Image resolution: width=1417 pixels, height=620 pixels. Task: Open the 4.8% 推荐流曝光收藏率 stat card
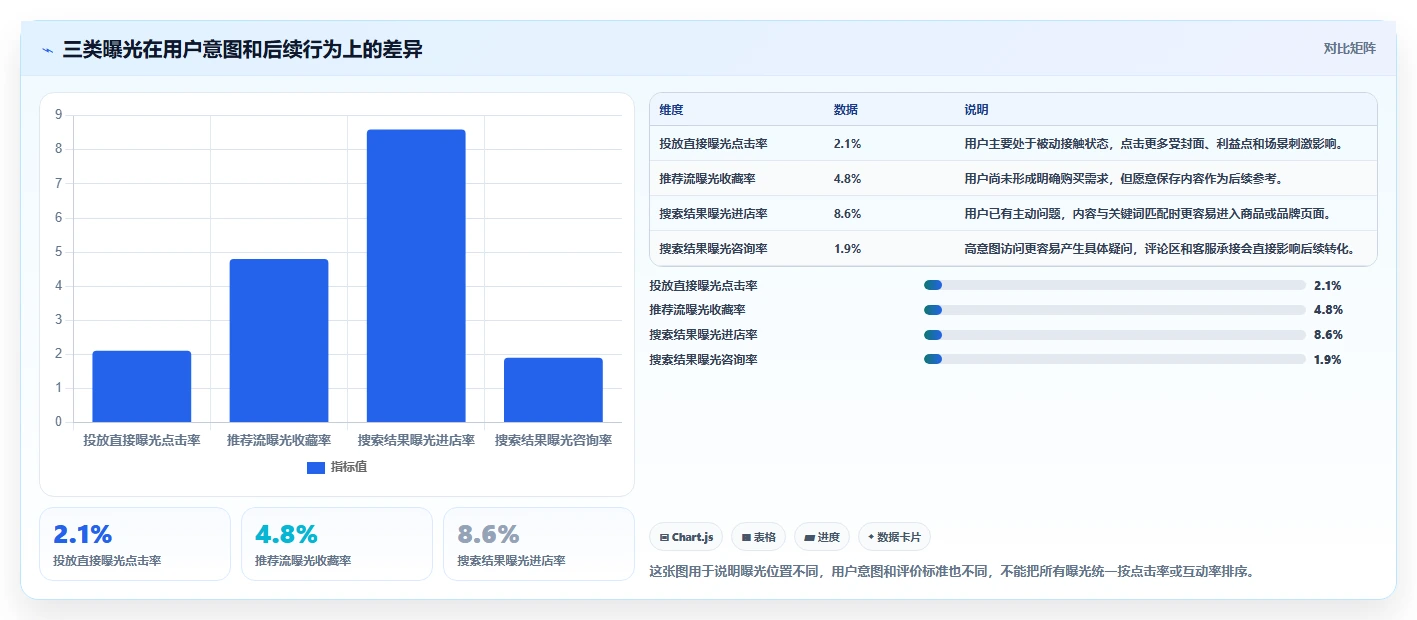(337, 544)
